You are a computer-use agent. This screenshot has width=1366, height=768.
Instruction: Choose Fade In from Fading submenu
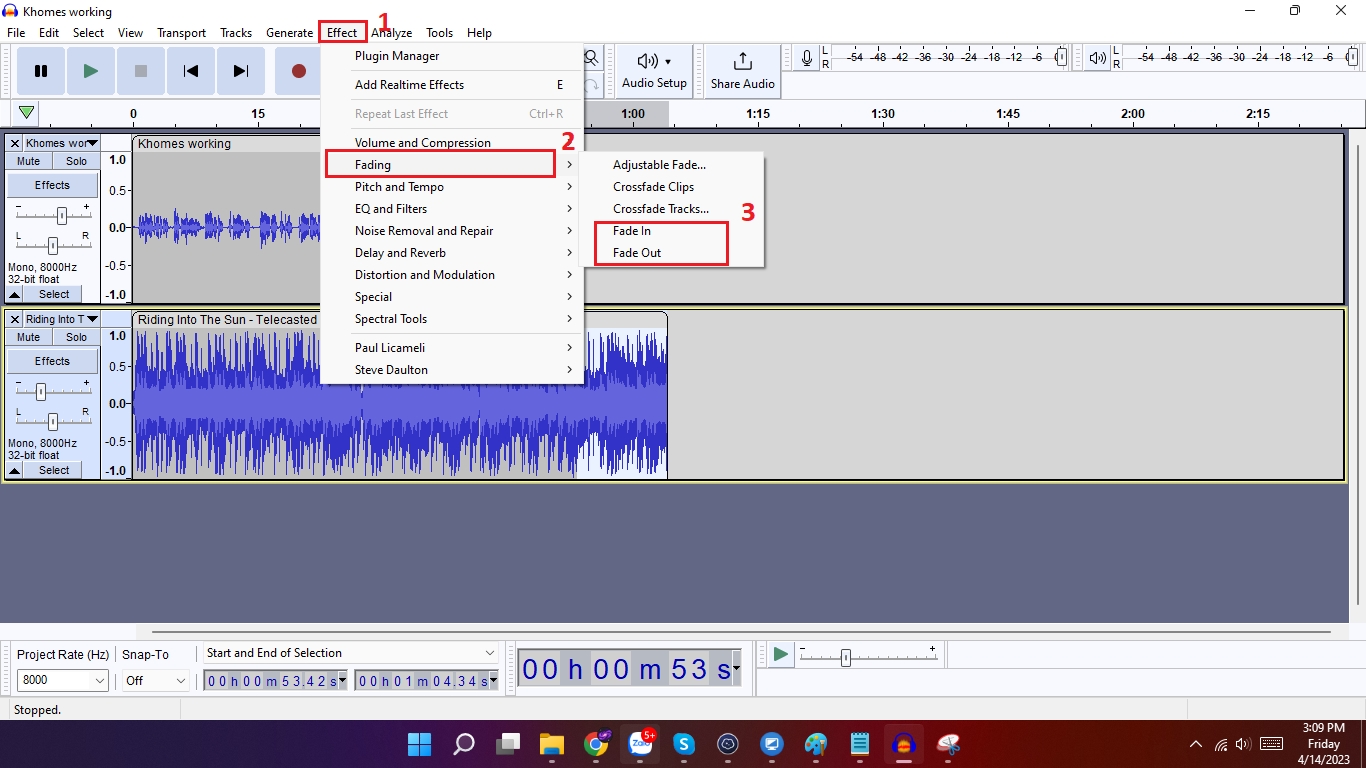point(632,231)
